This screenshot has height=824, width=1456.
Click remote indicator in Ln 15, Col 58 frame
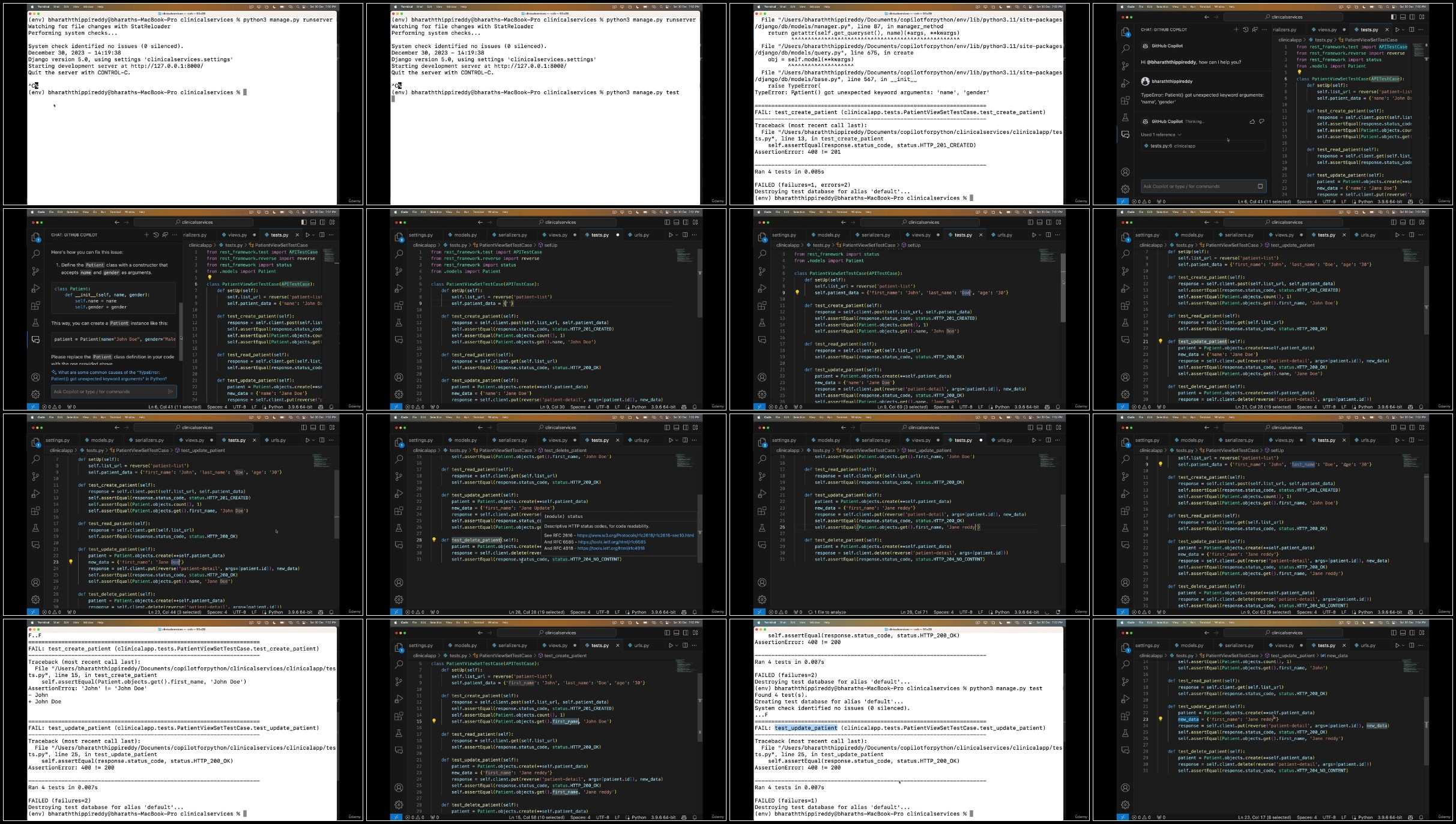pyautogui.click(x=396, y=817)
